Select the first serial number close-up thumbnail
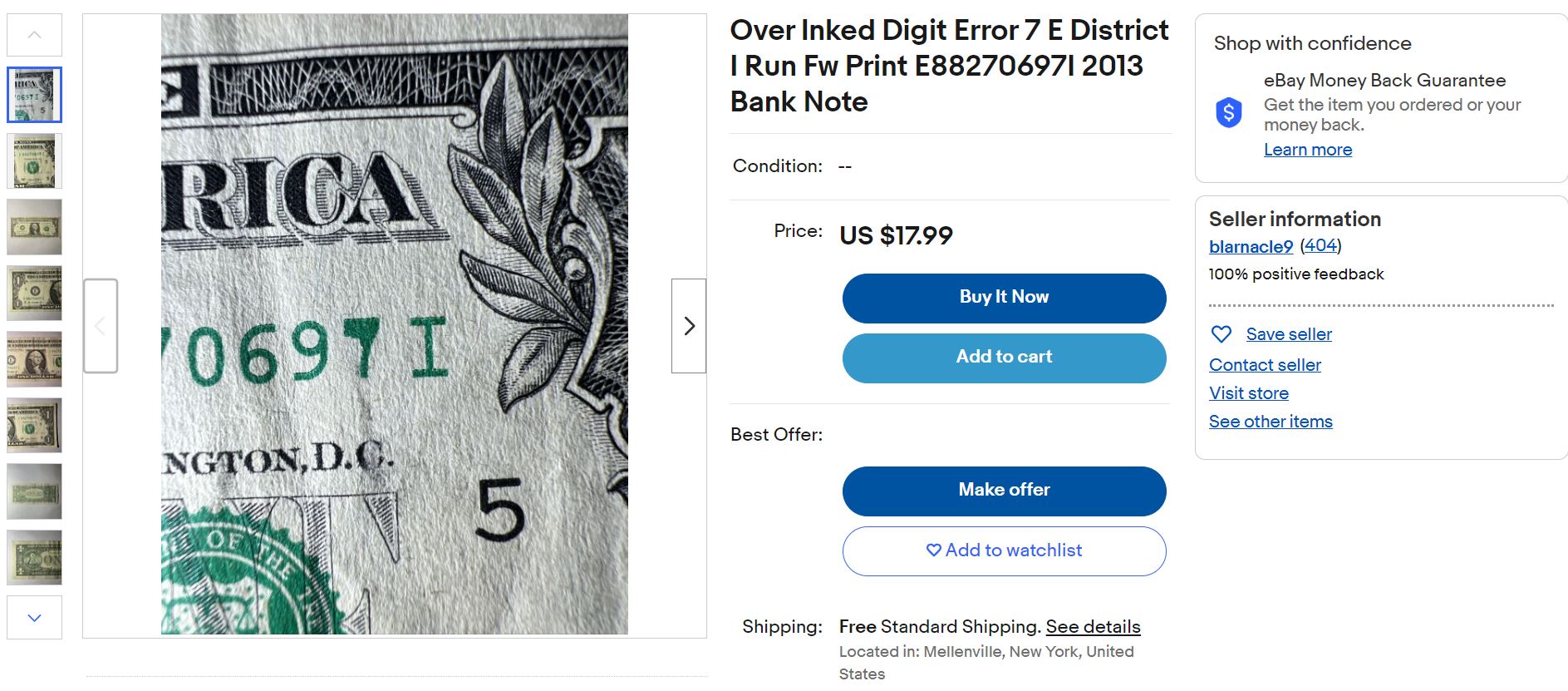 34,95
